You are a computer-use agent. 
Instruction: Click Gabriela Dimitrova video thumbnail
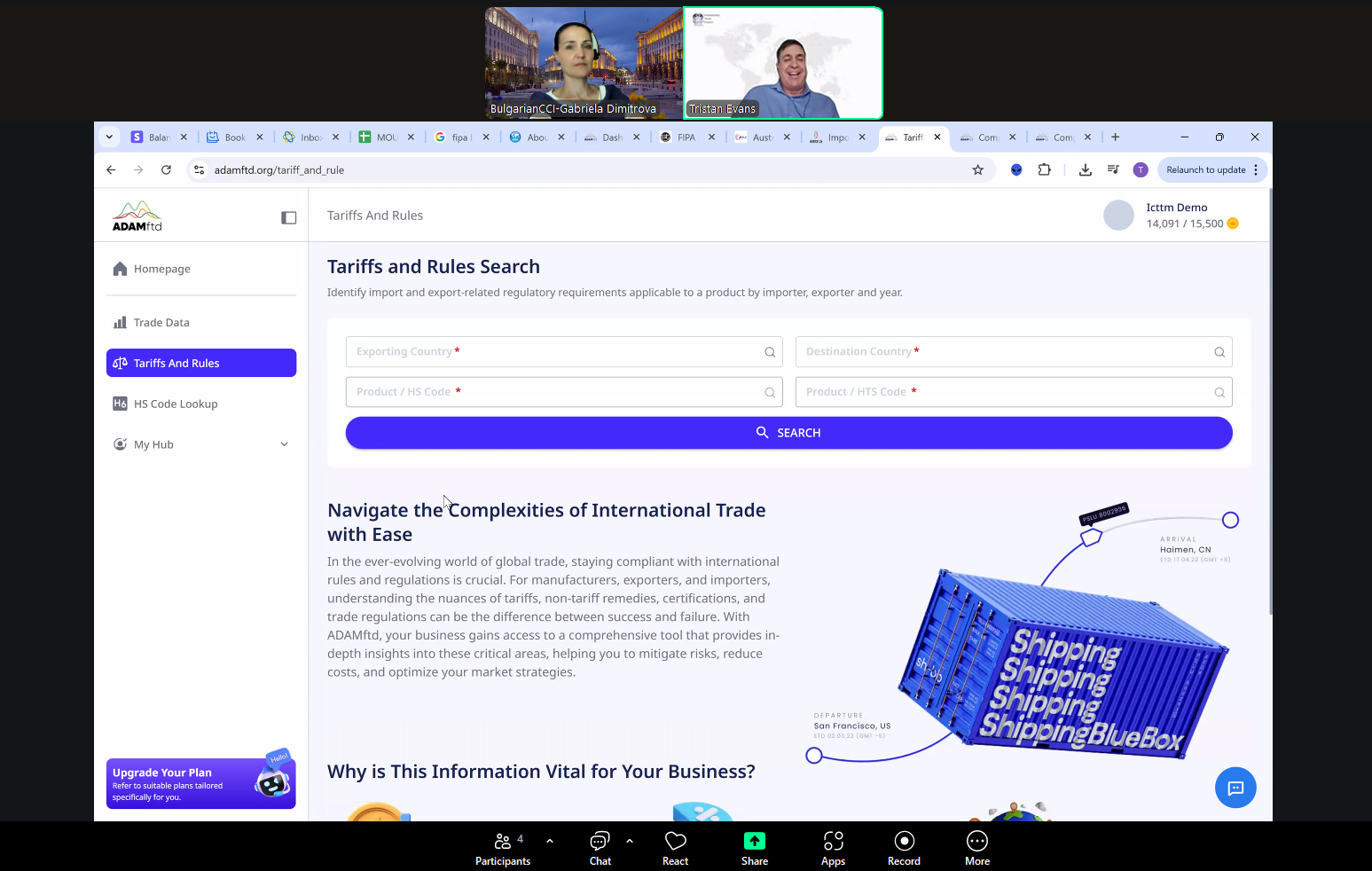pos(584,63)
